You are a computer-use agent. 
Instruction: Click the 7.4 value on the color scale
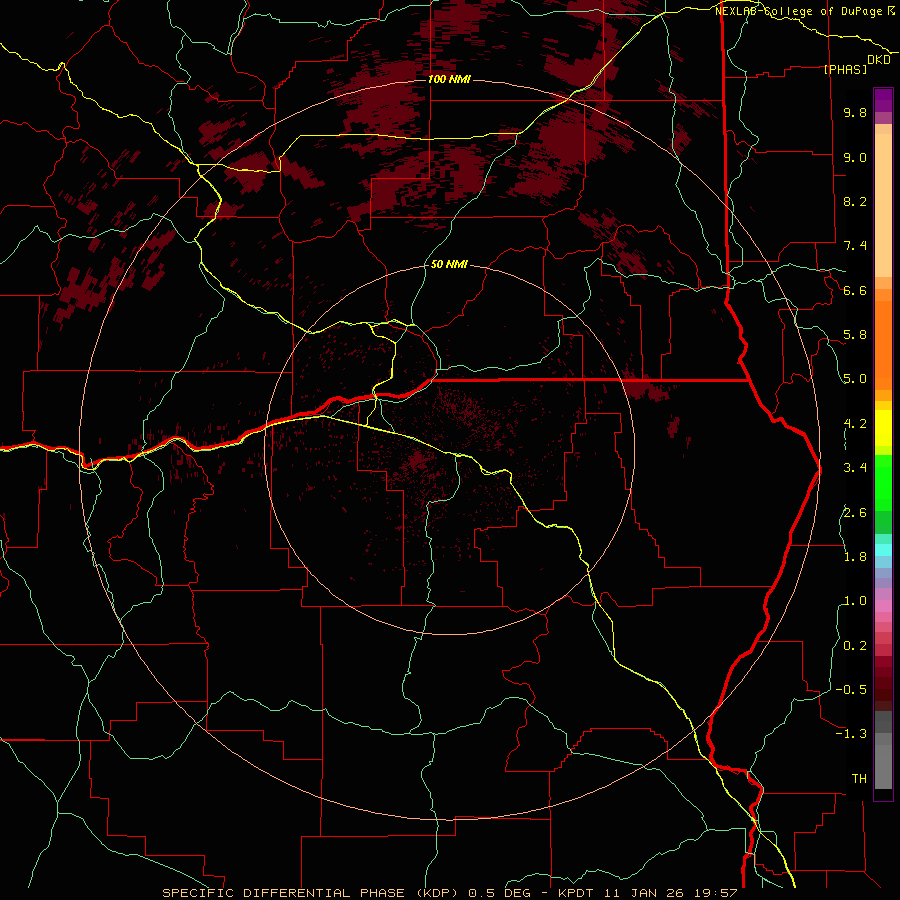(x=855, y=246)
